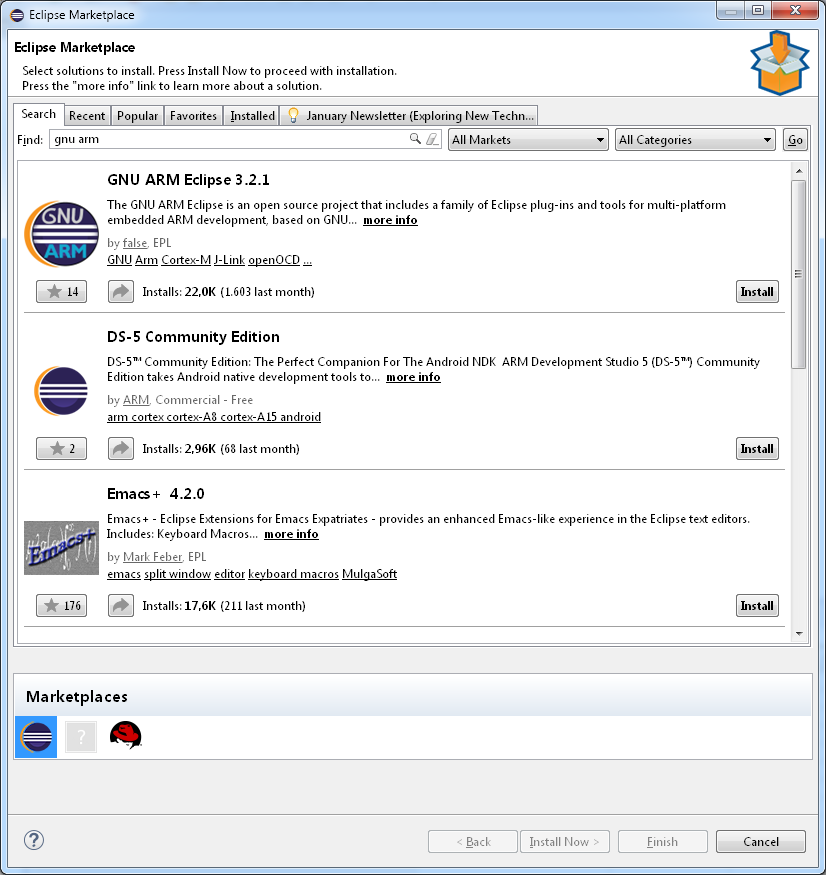Viewport: 826px width, 875px height.
Task: Clear the search text with eraser icon
Action: 432,140
